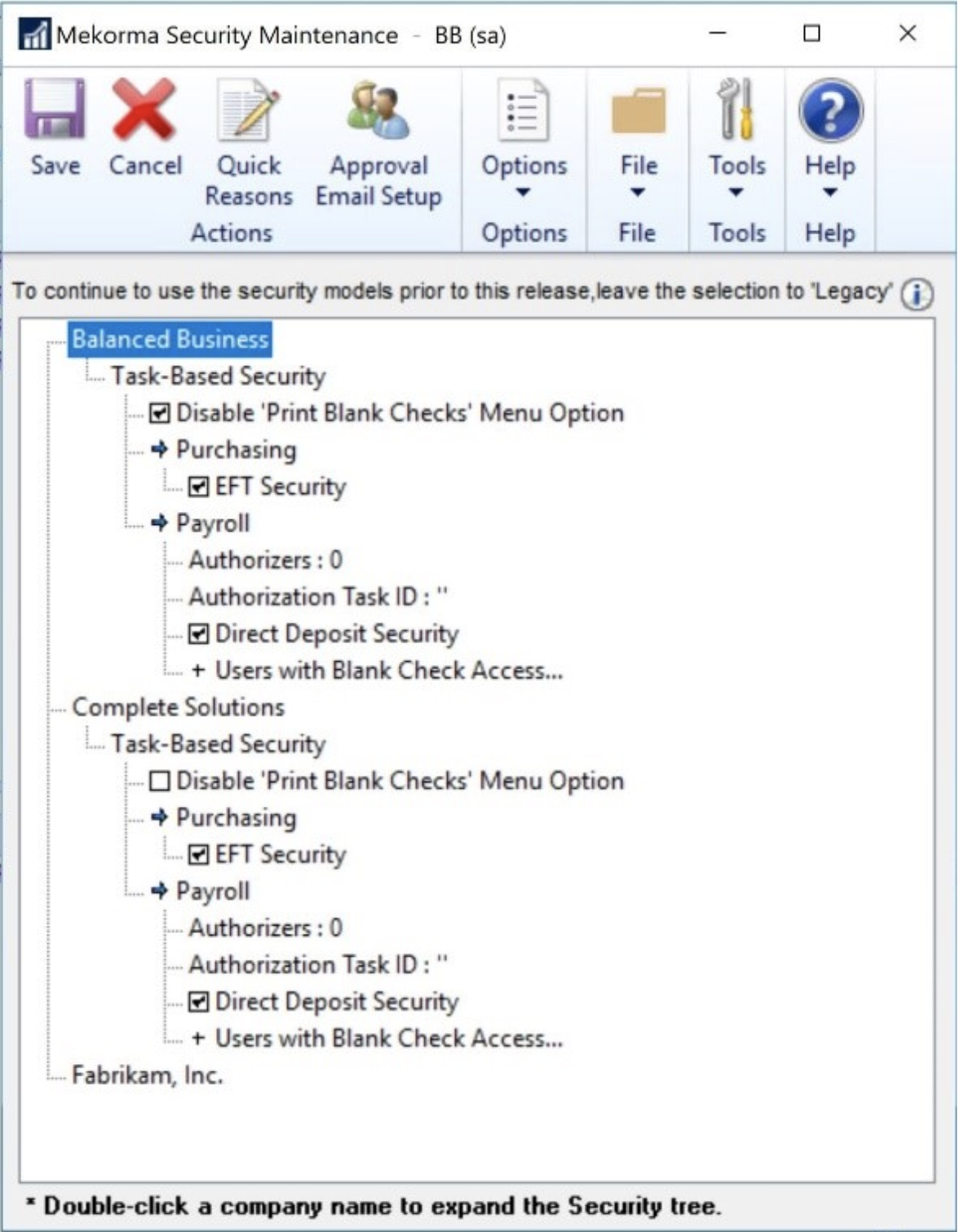The width and height of the screenshot is (958, 1232).
Task: Click the File menu label
Action: (x=639, y=165)
